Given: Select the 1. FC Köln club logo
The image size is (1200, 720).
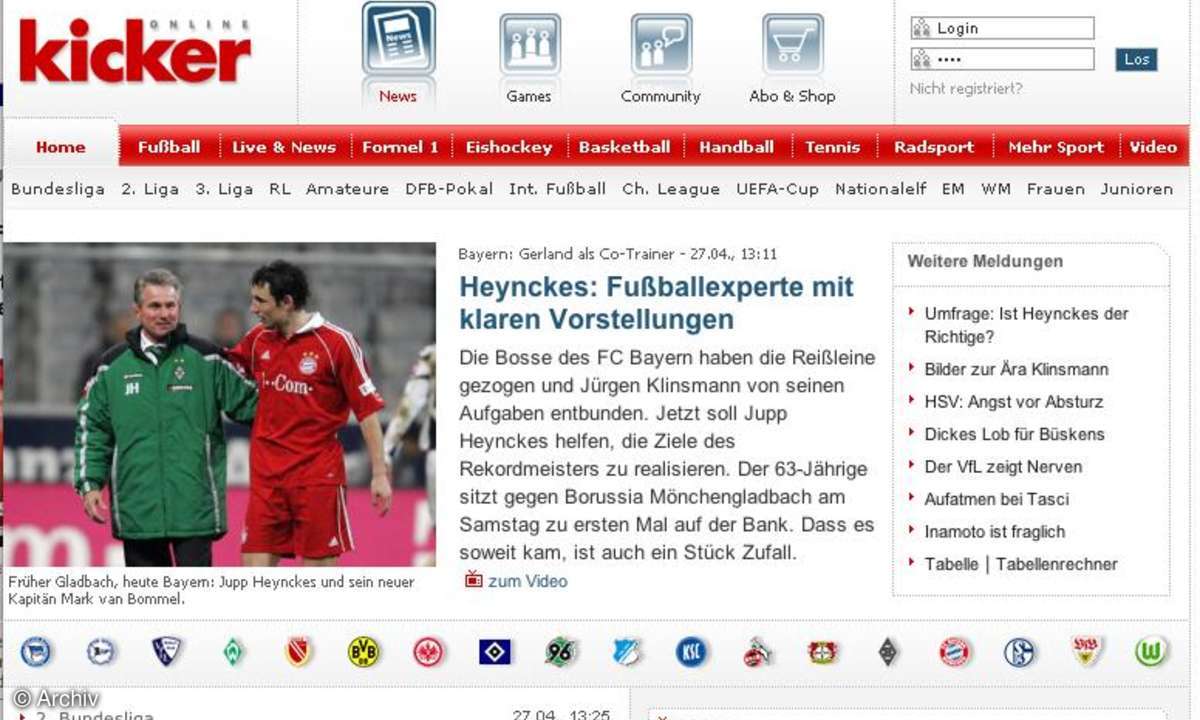Looking at the screenshot, I should coord(757,652).
